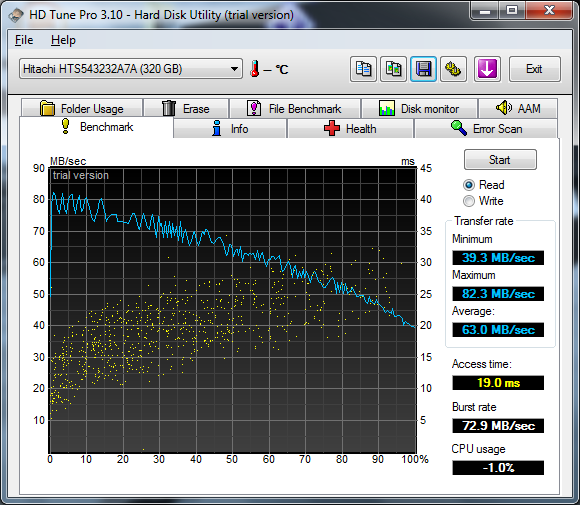Click the save screenshot floppy disk icon
This screenshot has width=580, height=505.
point(424,69)
